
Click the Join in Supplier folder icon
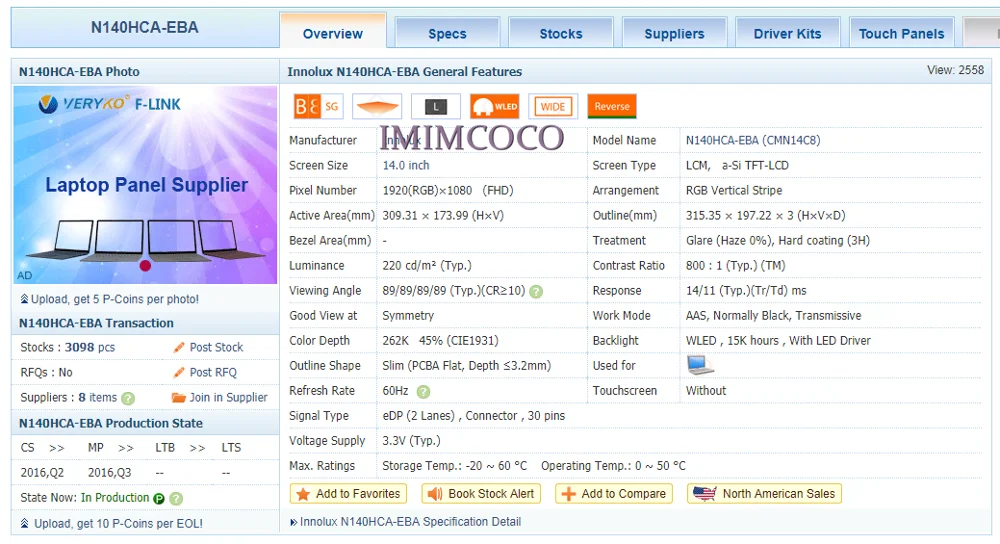pos(179,397)
